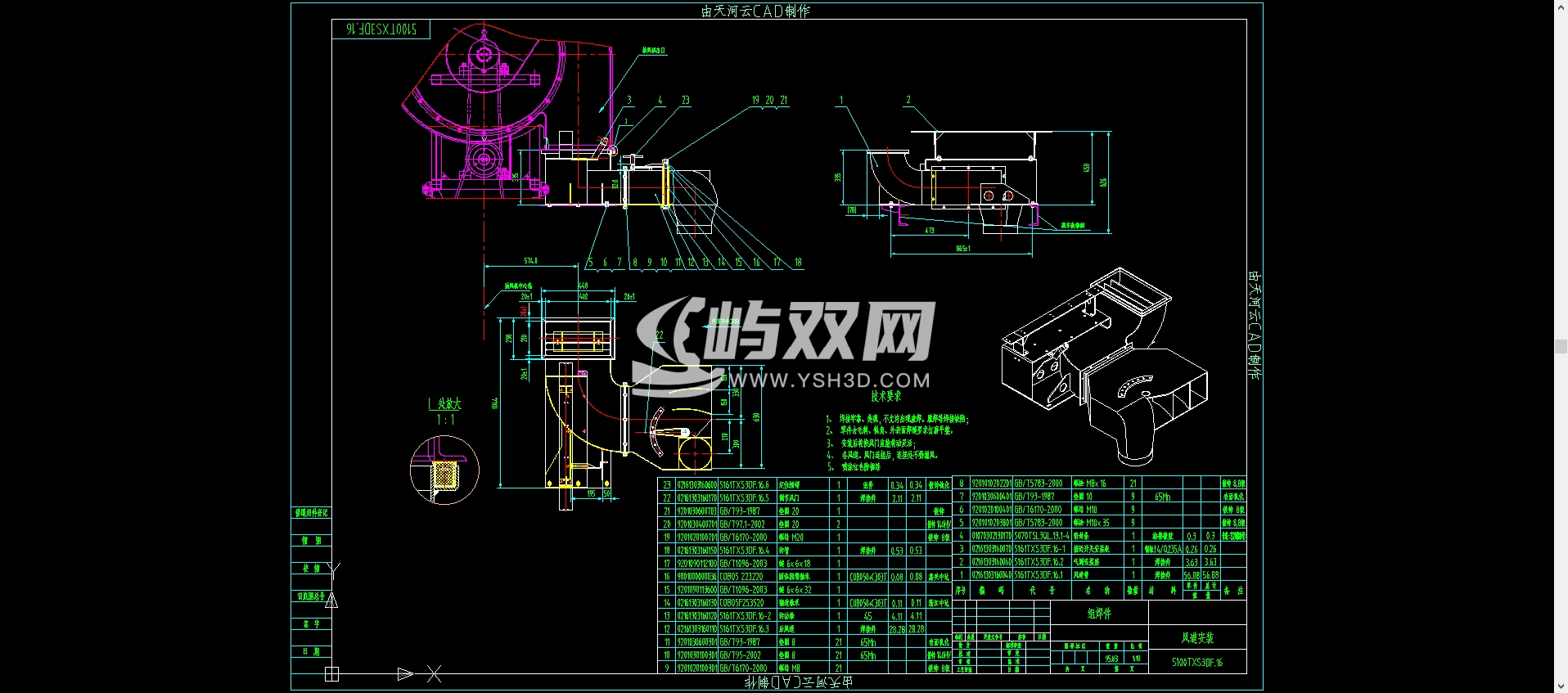Click the 5100TXS3DF.16 title block drawing number
This screenshot has width=1568, height=693.
click(1197, 662)
